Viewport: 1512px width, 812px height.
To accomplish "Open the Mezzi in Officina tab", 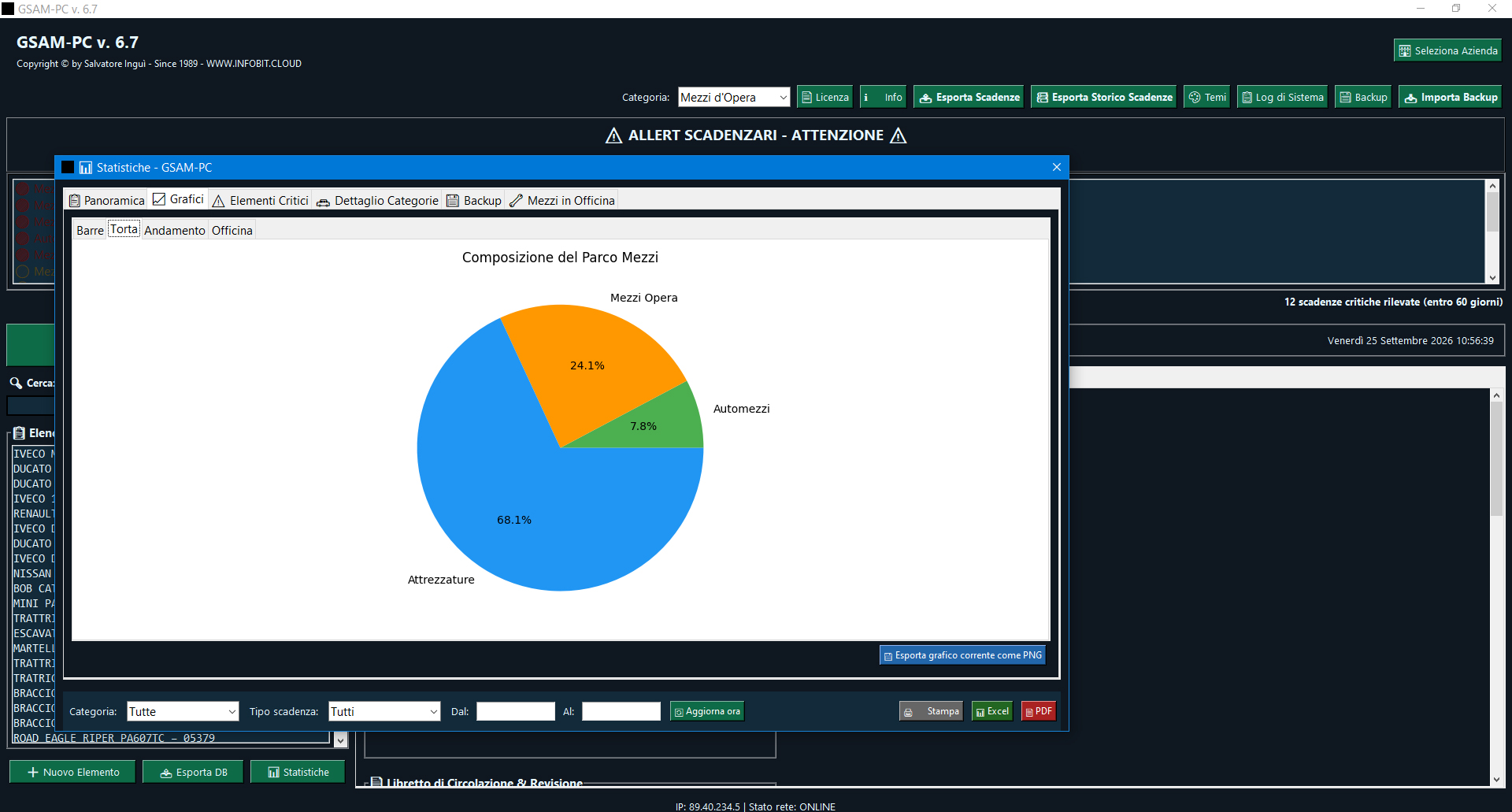I will (562, 200).
